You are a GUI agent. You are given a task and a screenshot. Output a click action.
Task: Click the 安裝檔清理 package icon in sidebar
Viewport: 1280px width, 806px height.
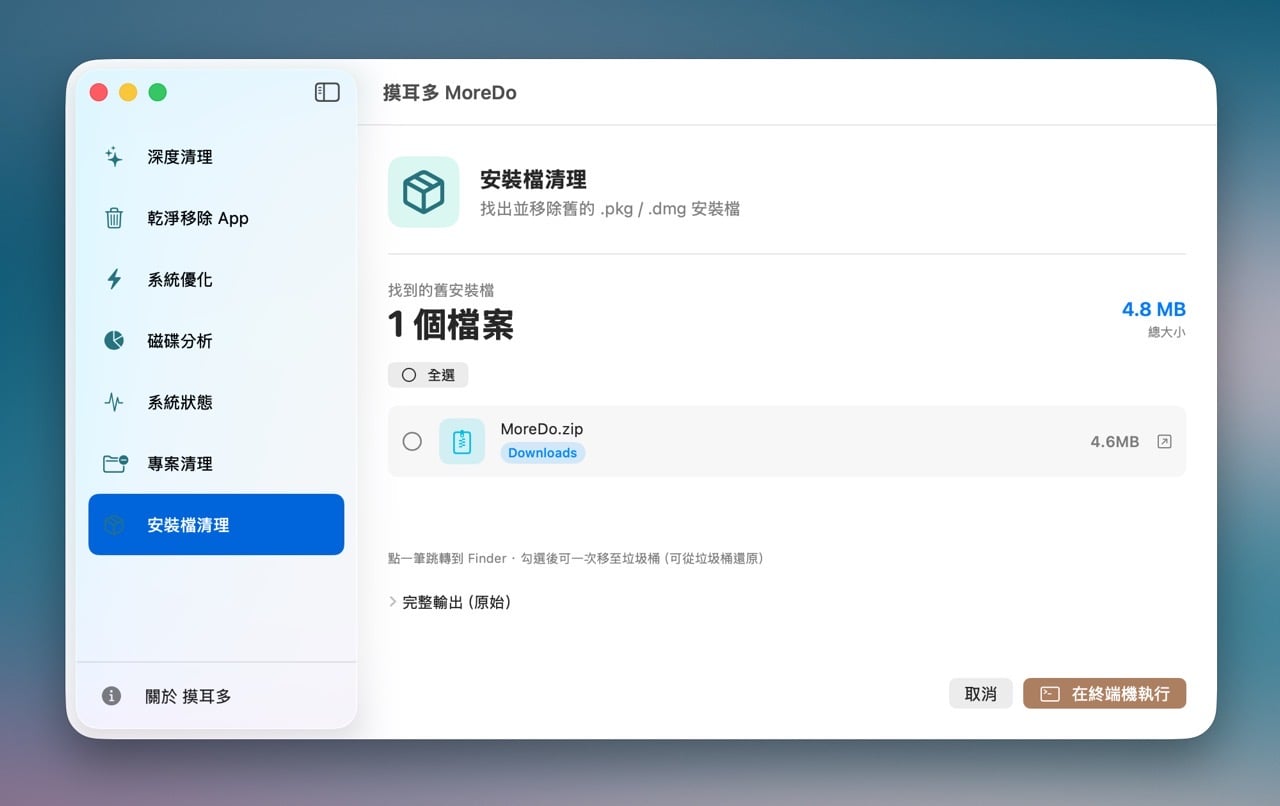[113, 524]
